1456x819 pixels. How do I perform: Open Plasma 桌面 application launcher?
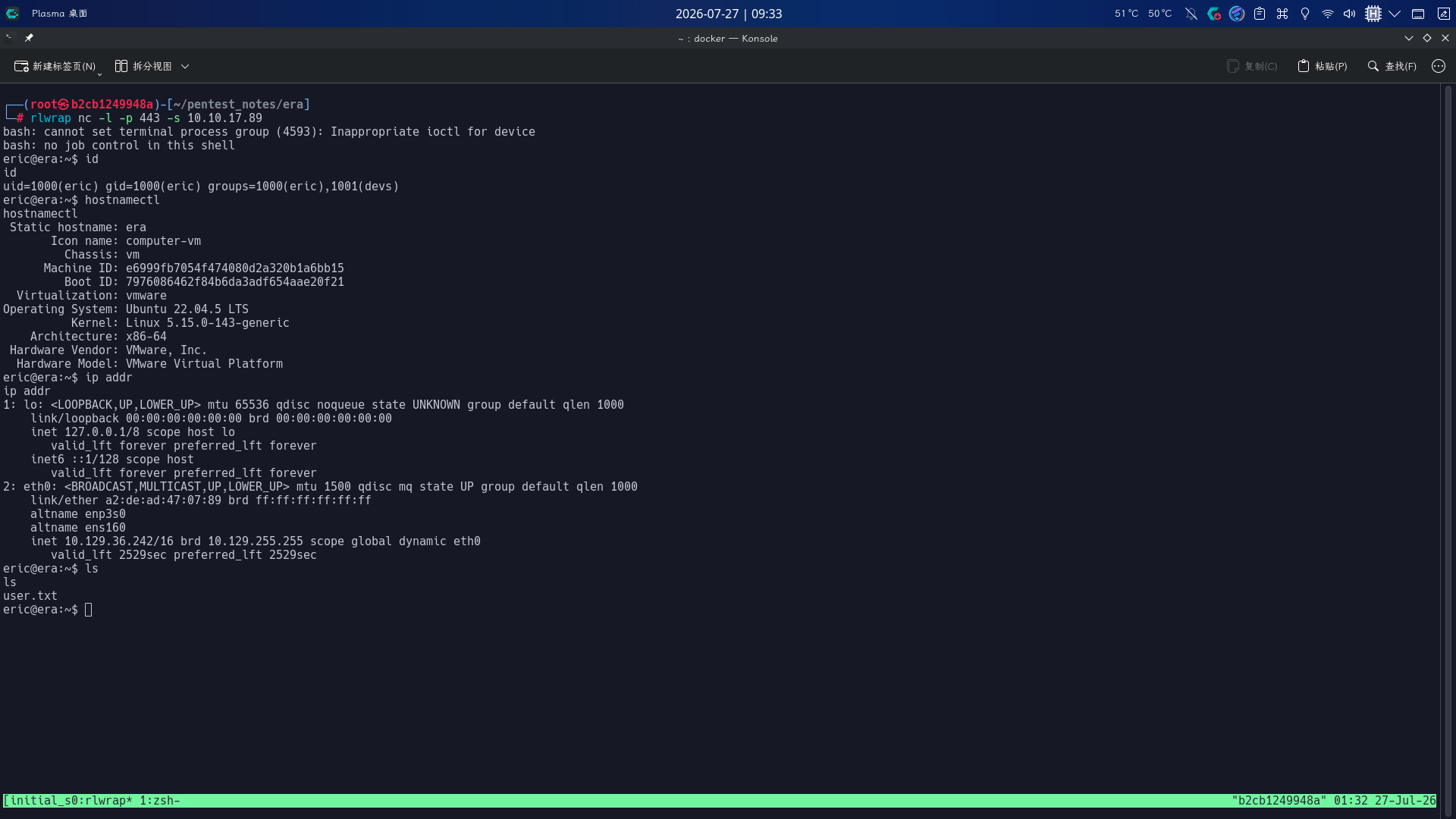coord(13,14)
